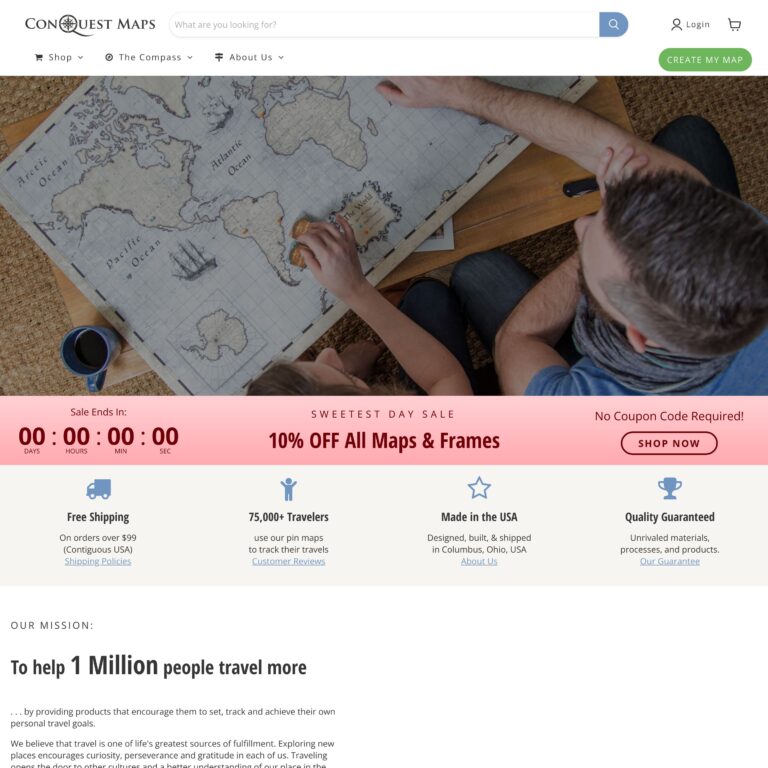Follow the About Us link under Made in the USA
768x768 pixels.
coord(479,562)
